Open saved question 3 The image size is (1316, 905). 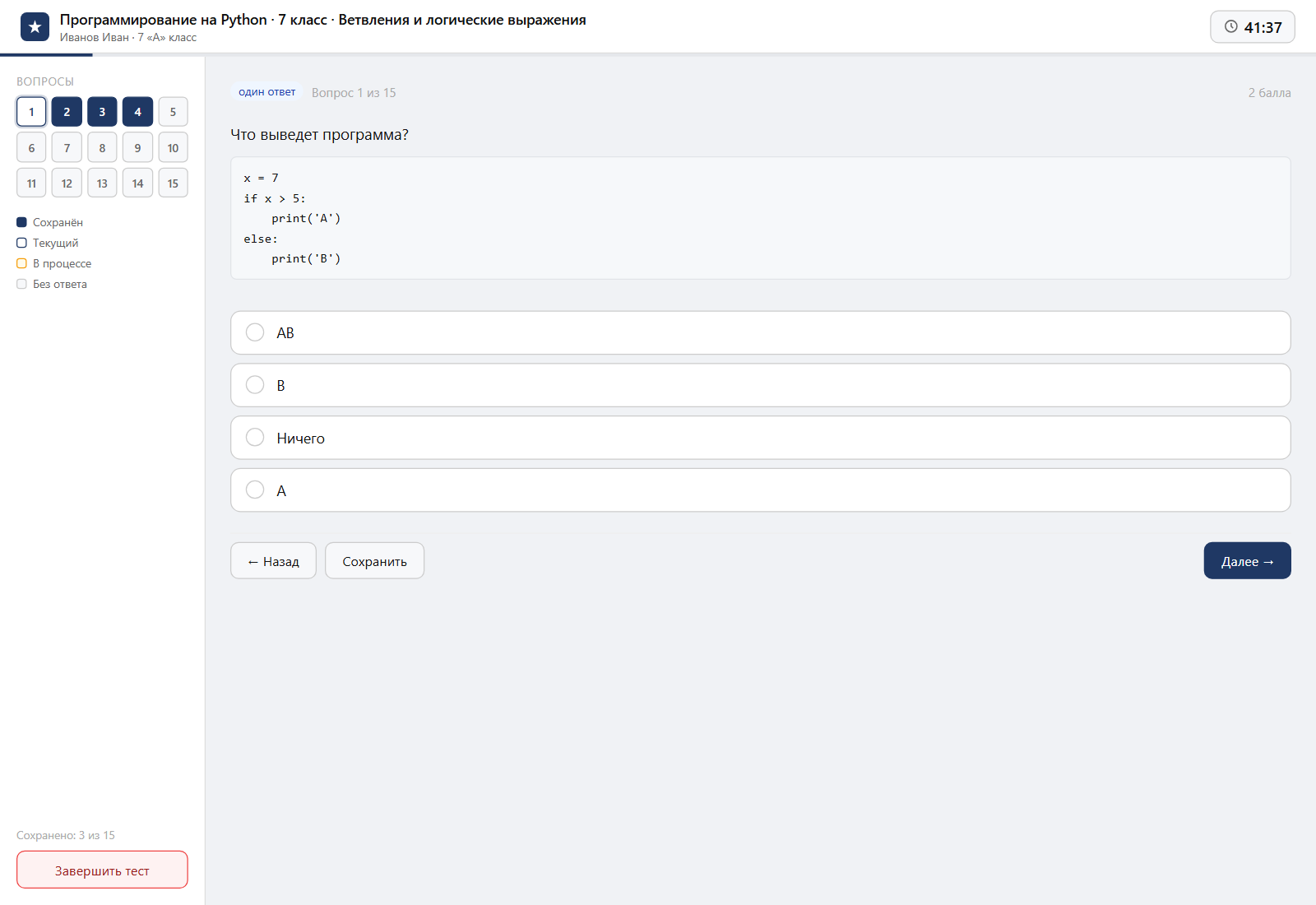pyautogui.click(x=102, y=112)
